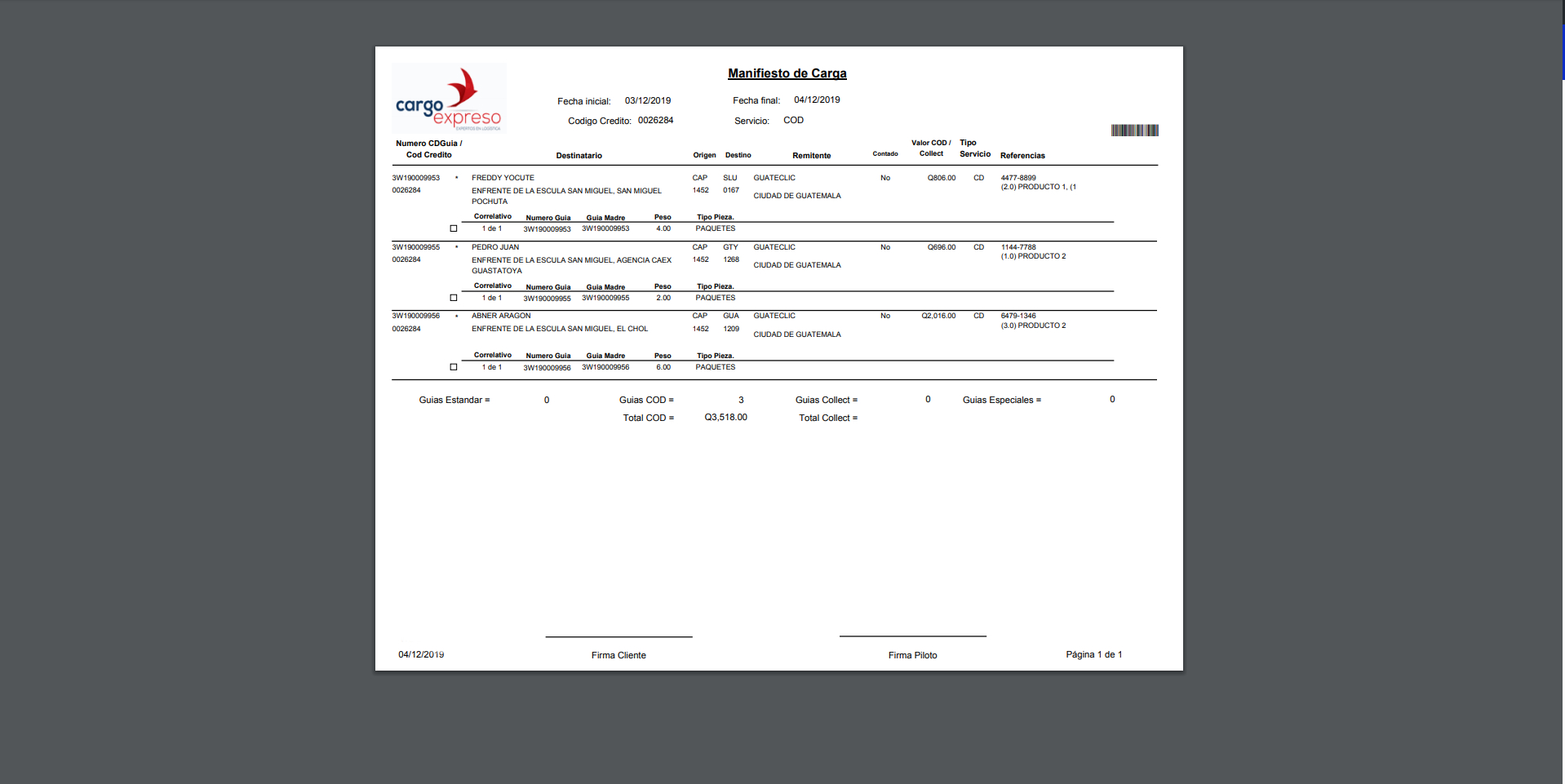Click the Fecha final value 04/12/2019
Viewport: 1565px width, 784px height.
pyautogui.click(x=817, y=100)
